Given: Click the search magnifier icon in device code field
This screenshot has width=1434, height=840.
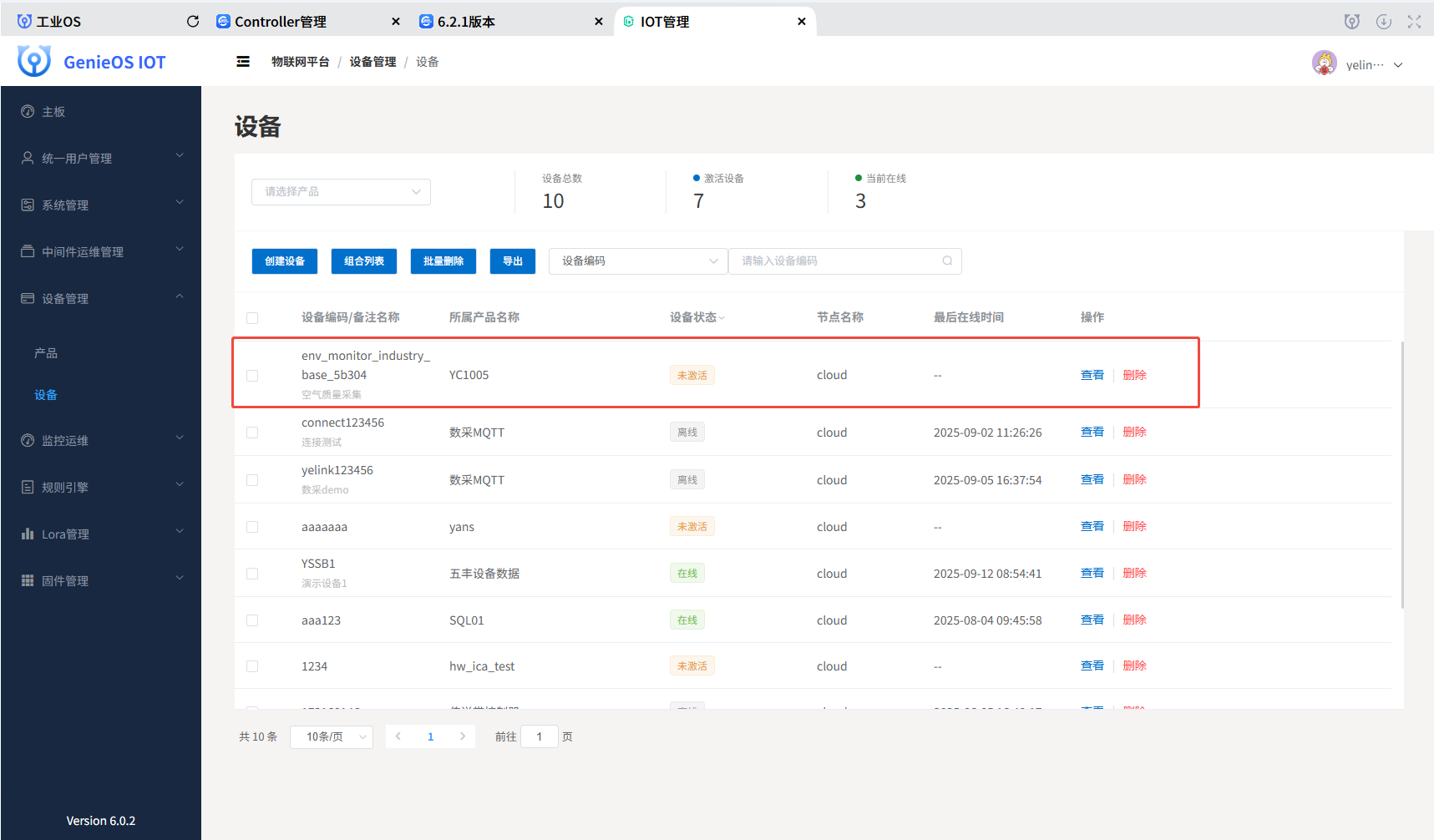Looking at the screenshot, I should click(947, 261).
